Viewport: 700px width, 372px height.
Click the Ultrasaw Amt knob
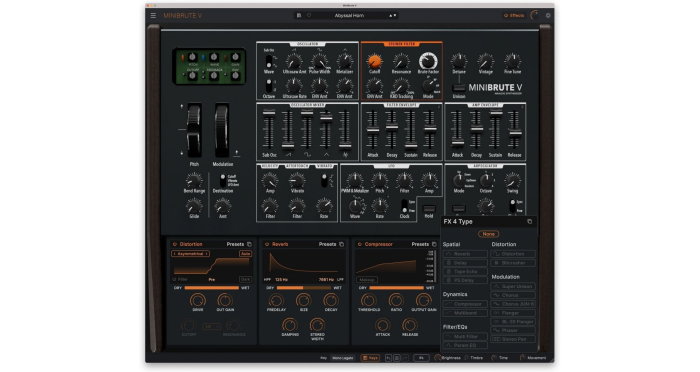294,61
